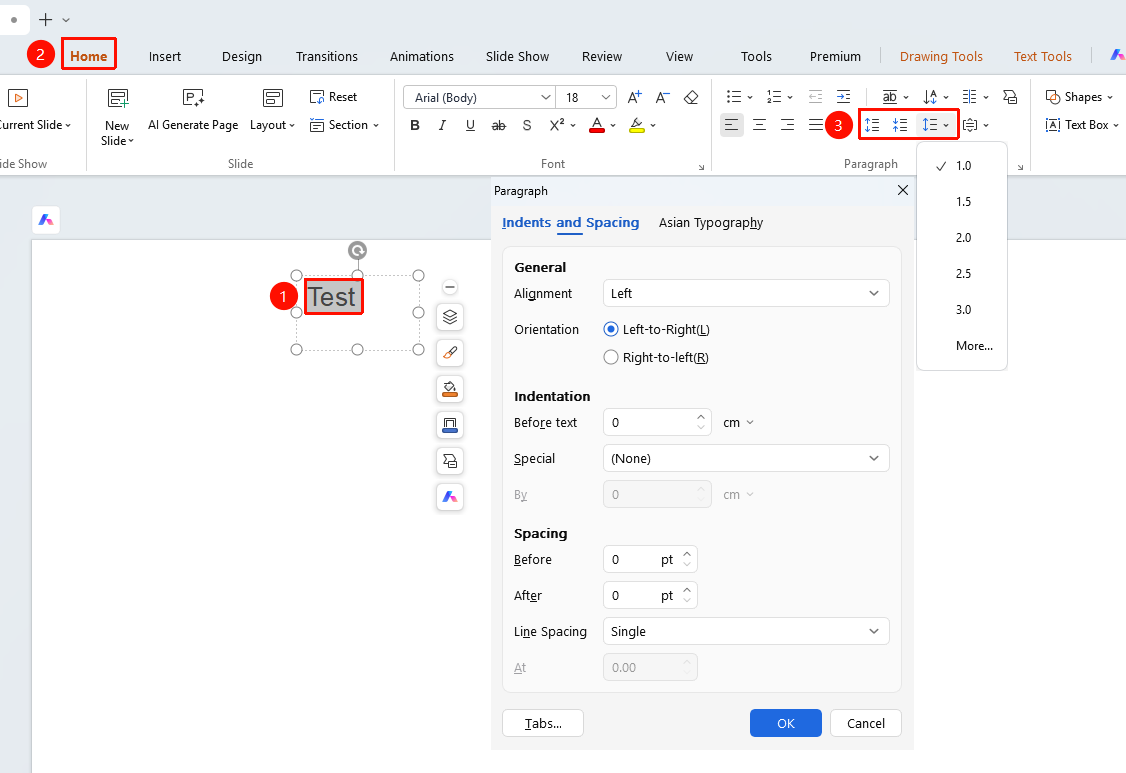This screenshot has width=1126, height=773.
Task: Increase the font size with A+ icon
Action: pyautogui.click(x=634, y=97)
